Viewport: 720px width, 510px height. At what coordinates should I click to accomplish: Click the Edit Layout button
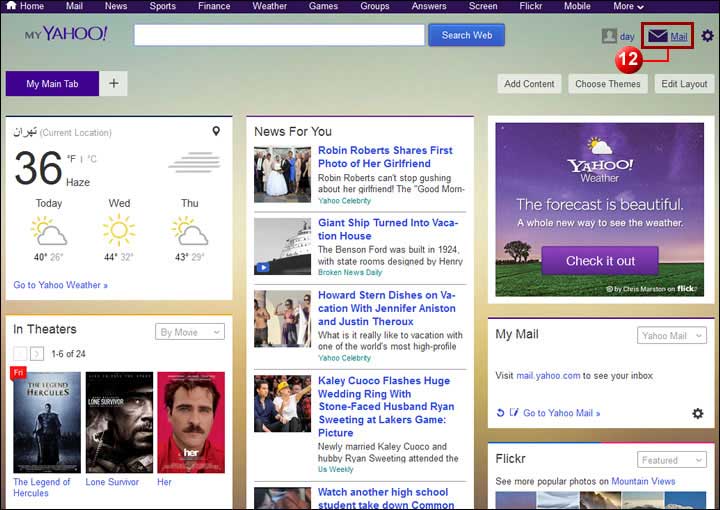[684, 84]
